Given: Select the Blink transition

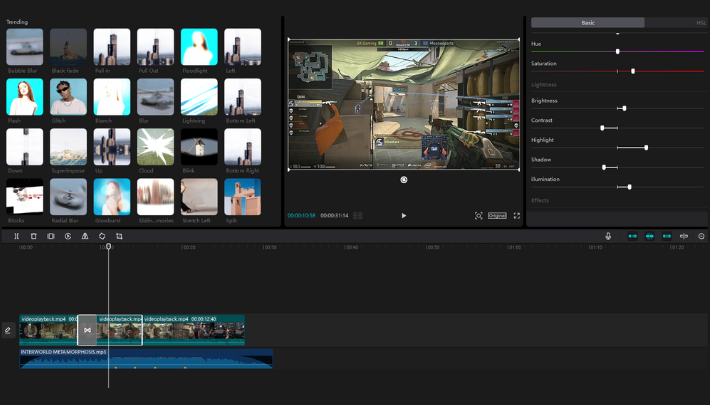Looking at the screenshot, I should pos(199,147).
